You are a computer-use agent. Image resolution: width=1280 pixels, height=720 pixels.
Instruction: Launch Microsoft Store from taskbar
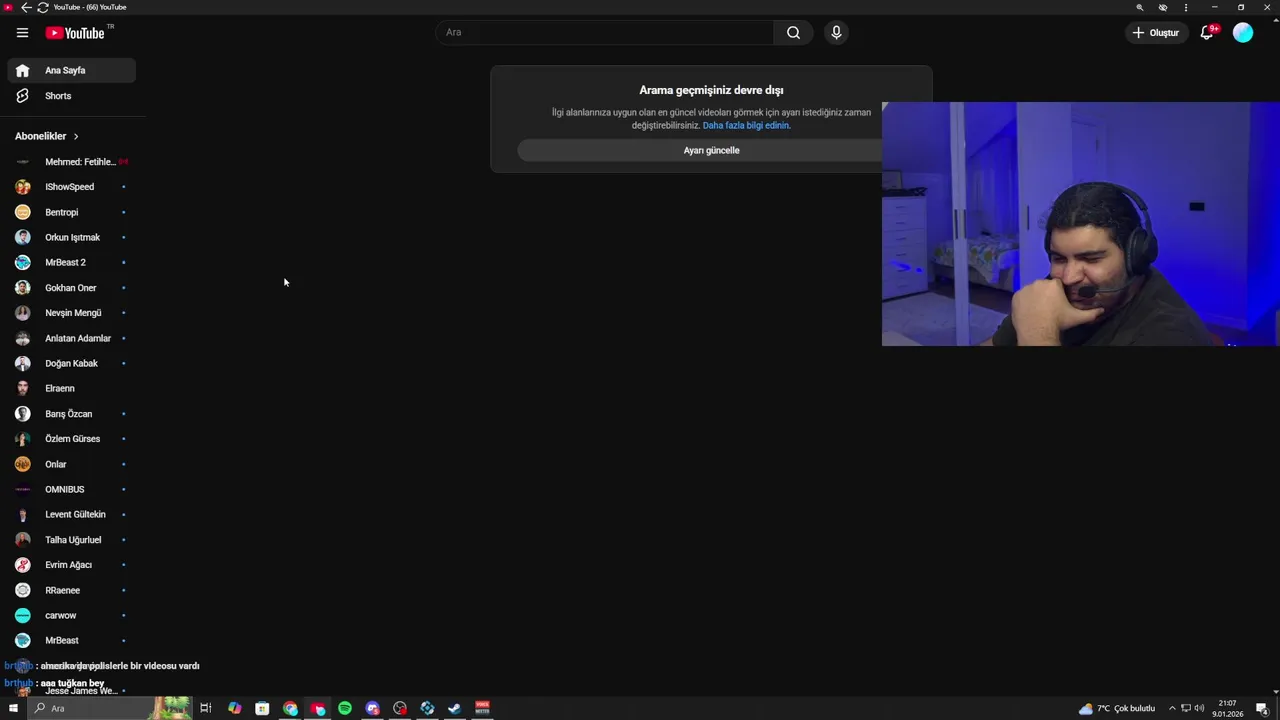pos(262,708)
